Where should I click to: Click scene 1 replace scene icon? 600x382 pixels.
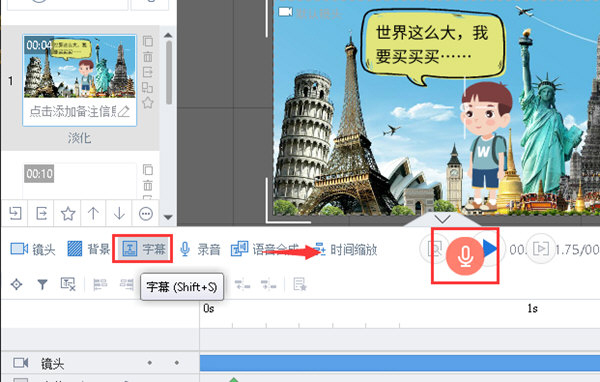click(x=148, y=88)
